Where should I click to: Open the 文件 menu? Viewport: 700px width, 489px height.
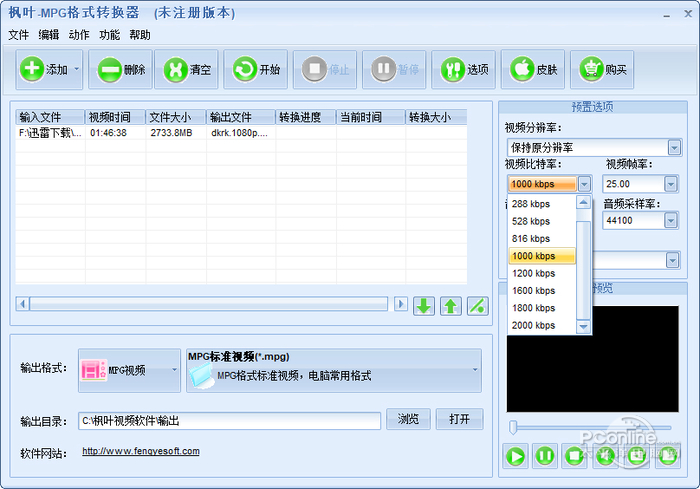19,35
